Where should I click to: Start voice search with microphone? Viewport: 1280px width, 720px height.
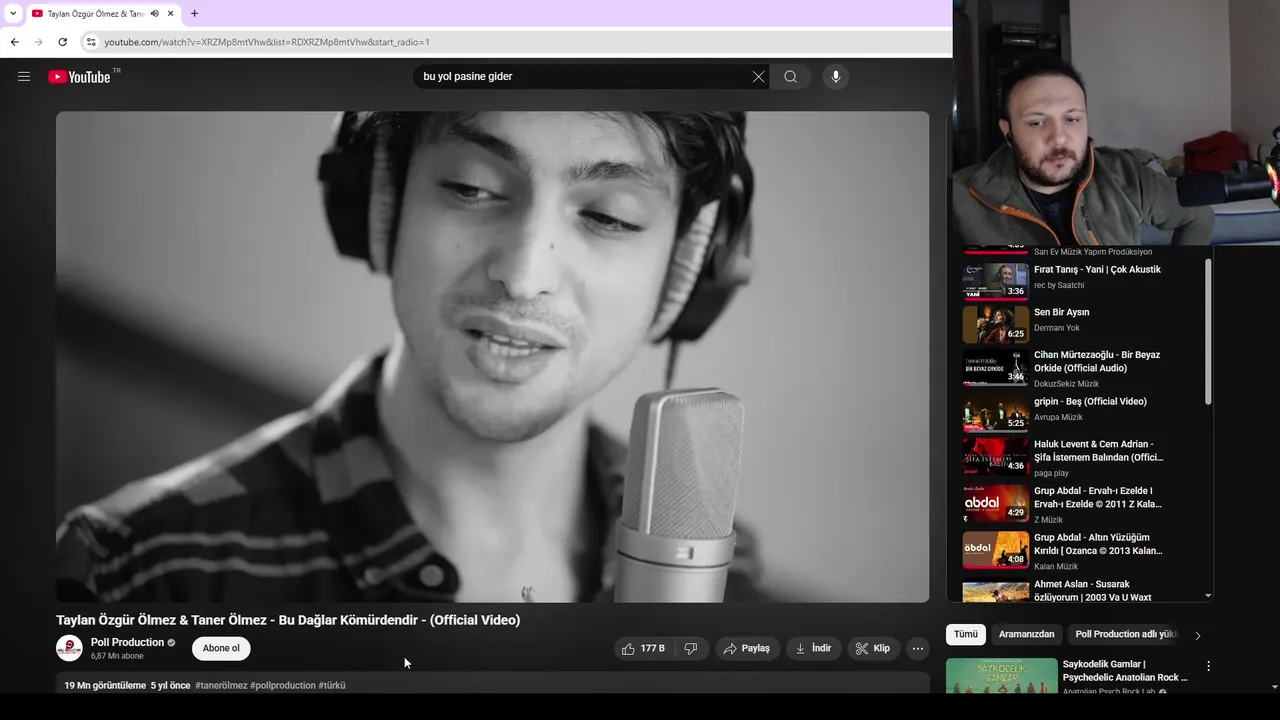(836, 77)
